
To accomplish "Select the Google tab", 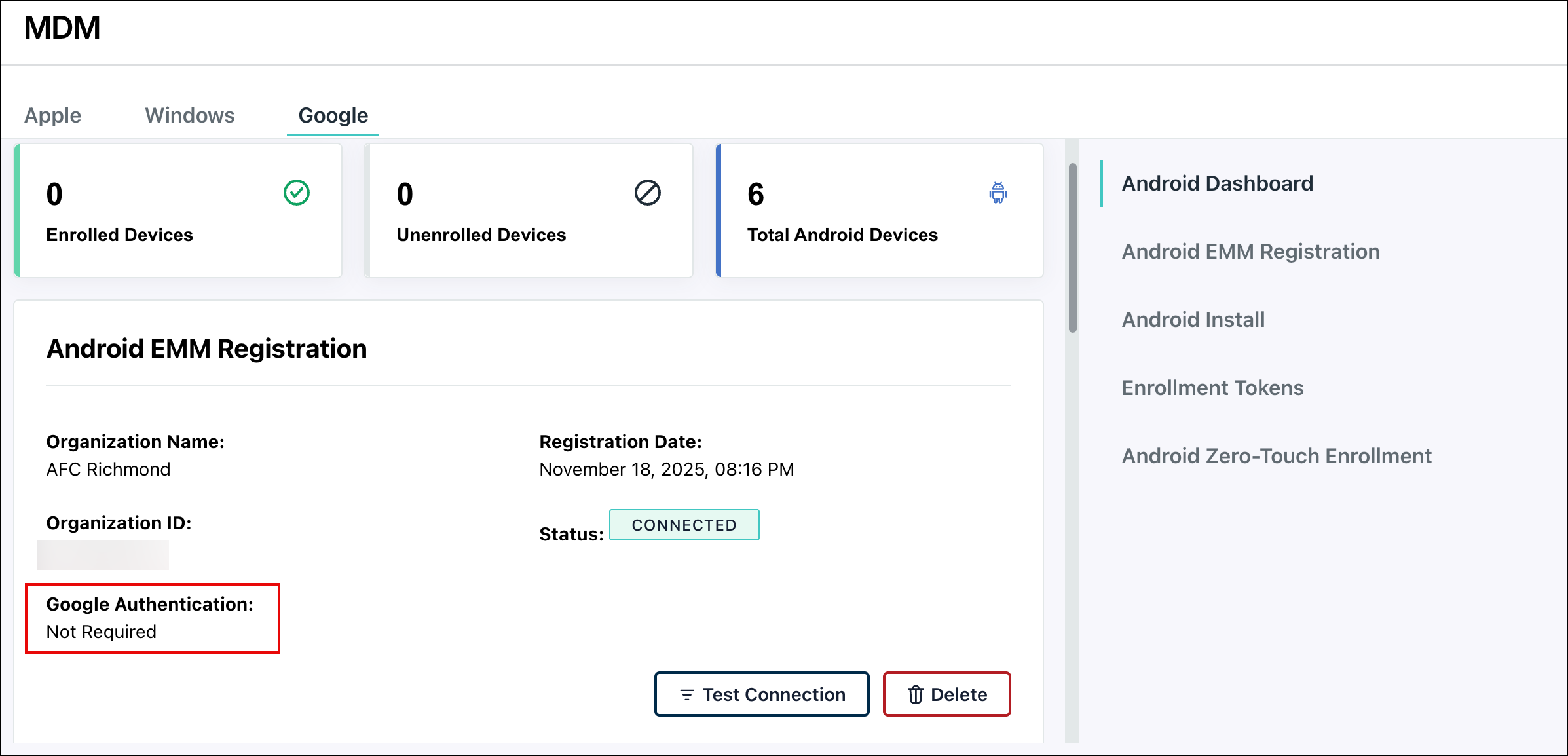I will 333,115.
